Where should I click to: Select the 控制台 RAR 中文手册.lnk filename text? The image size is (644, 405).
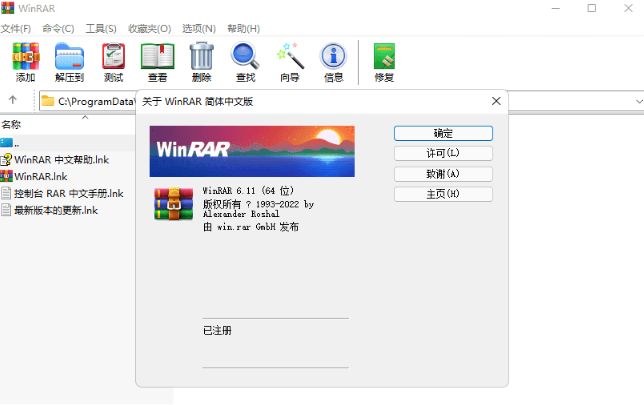tap(69, 193)
